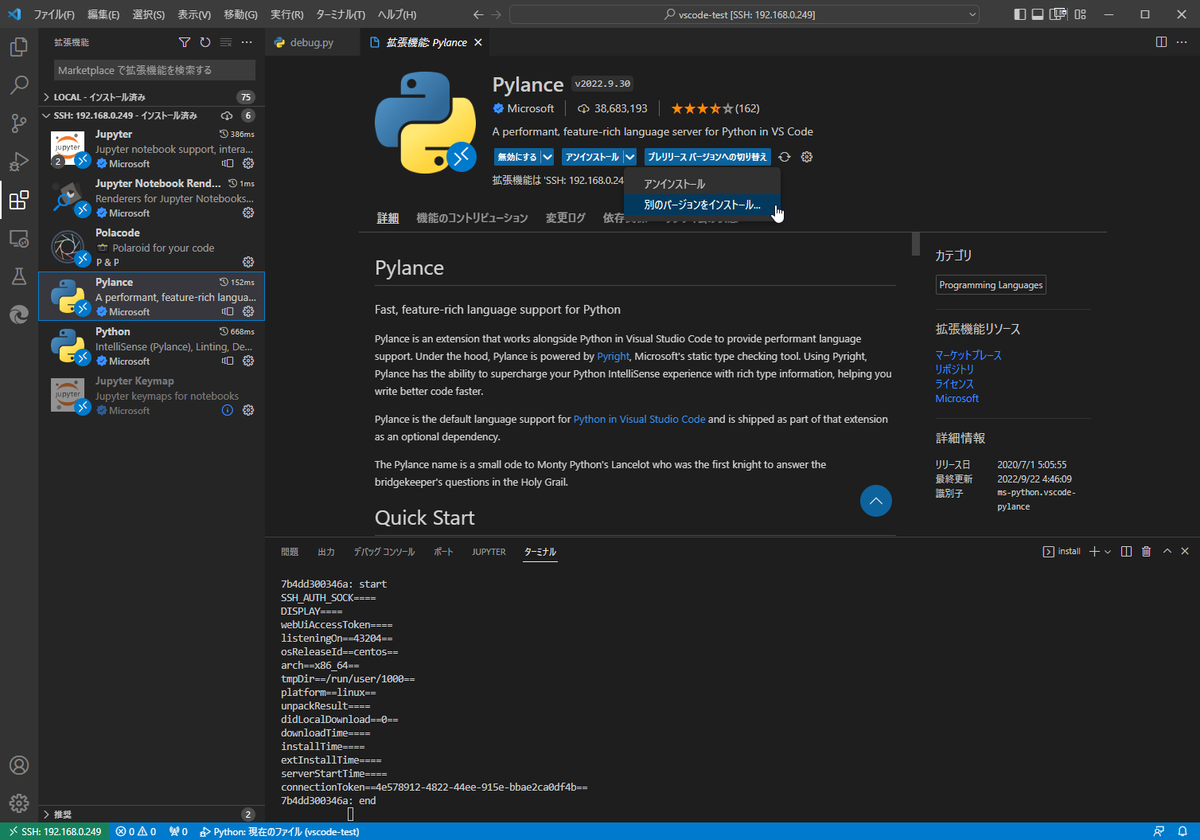Screen dimensions: 1200x840
Task: Close the Pylance extension tab
Action: point(478,43)
